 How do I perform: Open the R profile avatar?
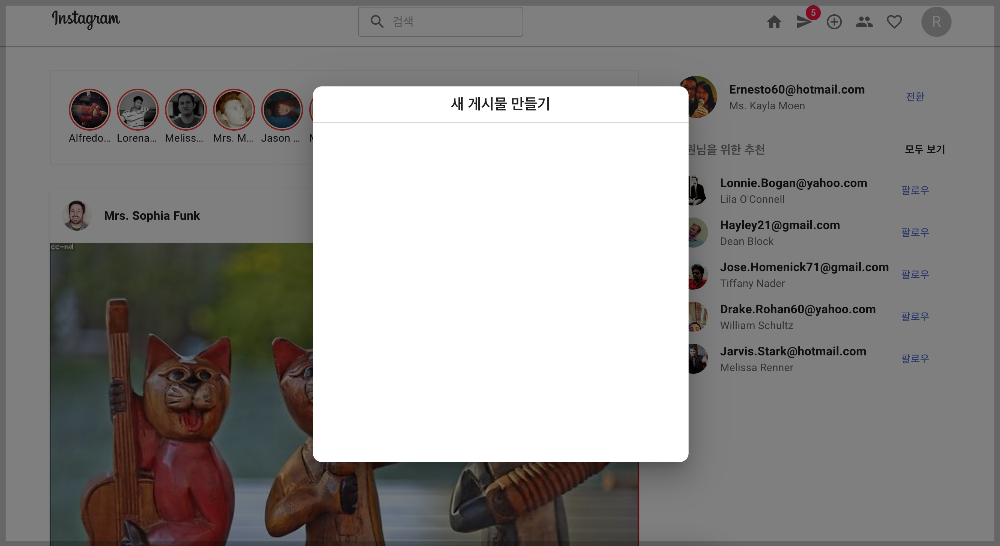pyautogui.click(x=936, y=22)
